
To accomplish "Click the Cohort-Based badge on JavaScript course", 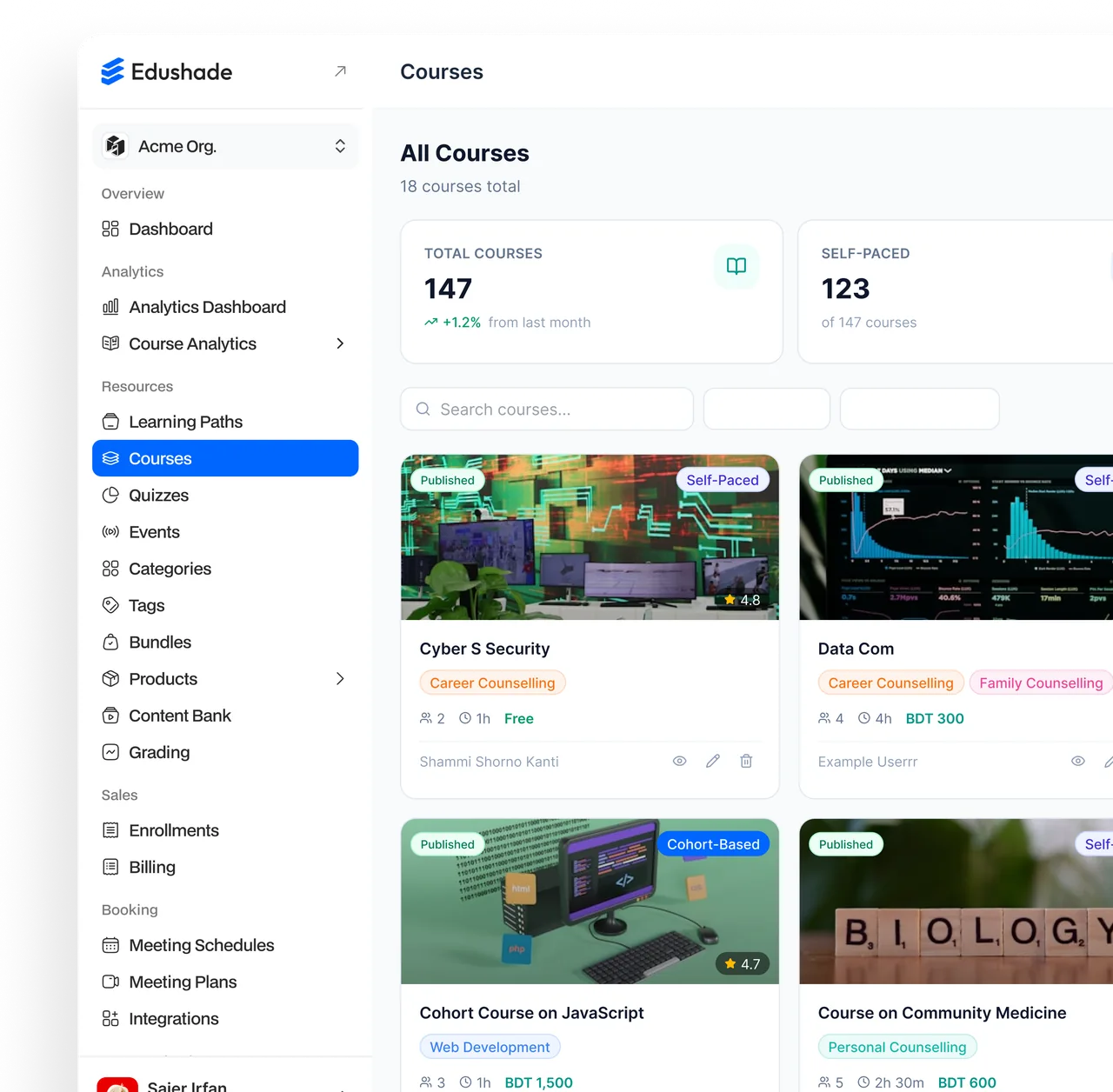I will pyautogui.click(x=713, y=844).
